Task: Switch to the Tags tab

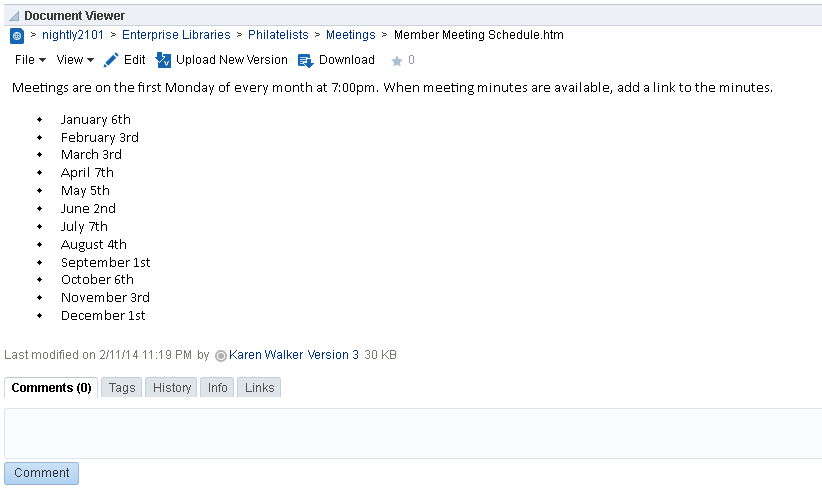Action: pyautogui.click(x=122, y=388)
